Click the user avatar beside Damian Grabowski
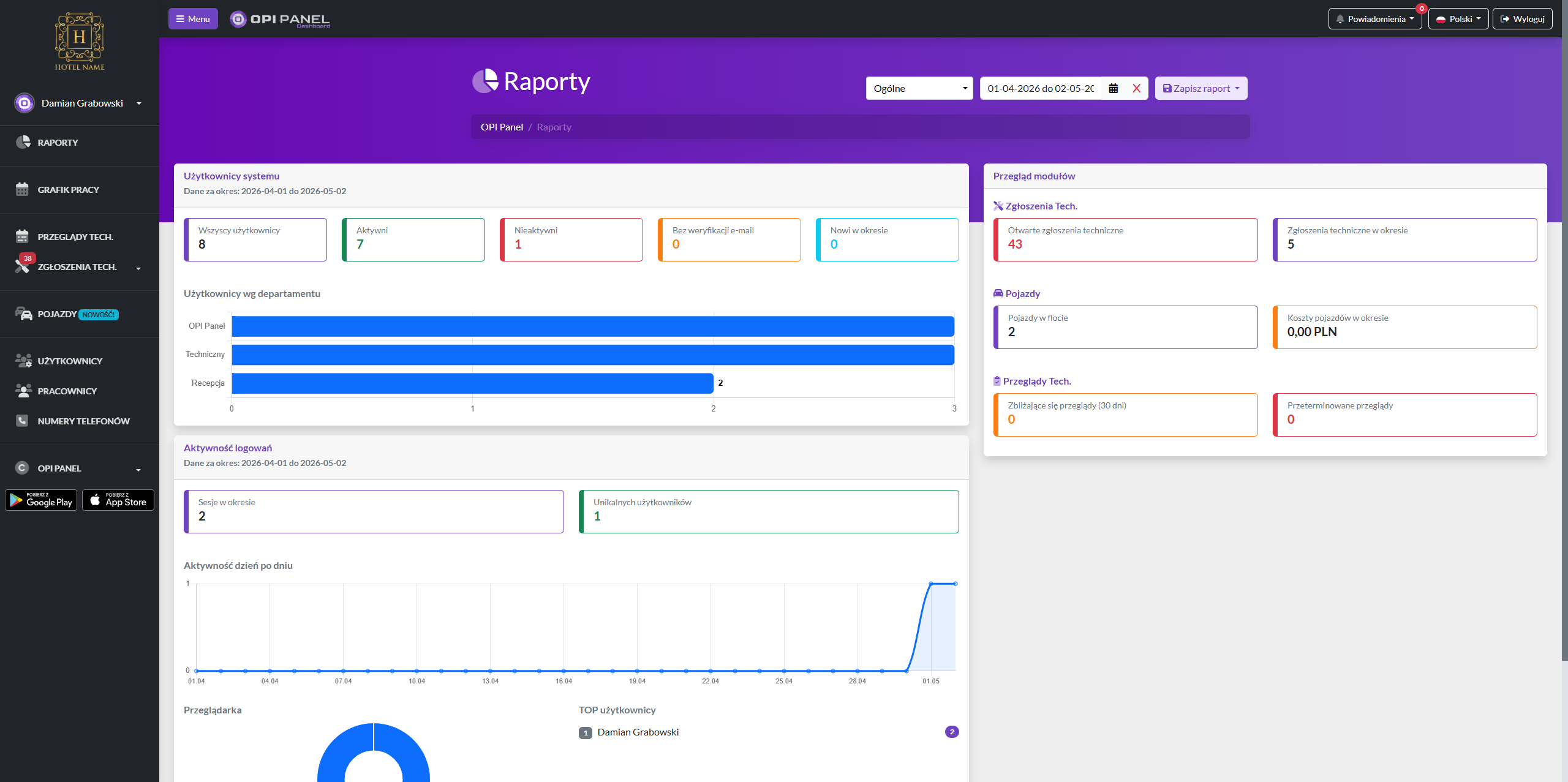The image size is (1568, 782). [24, 103]
